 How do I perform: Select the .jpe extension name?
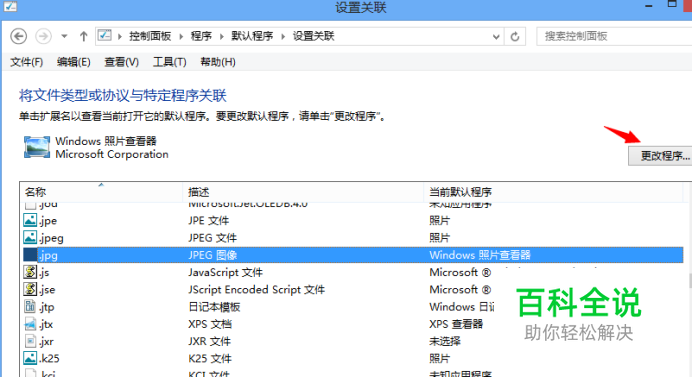click(48, 221)
